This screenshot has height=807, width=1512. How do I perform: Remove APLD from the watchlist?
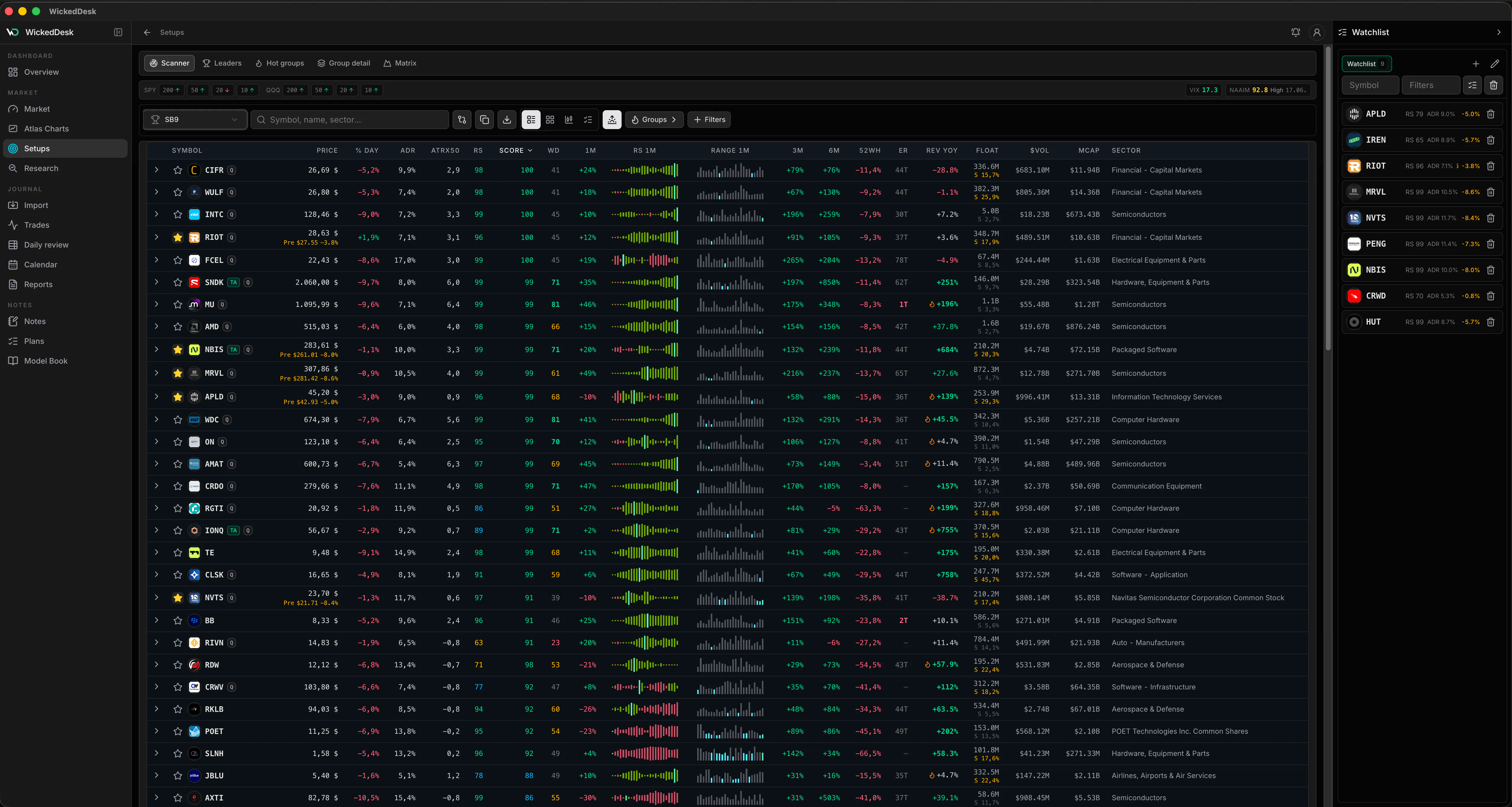(x=1490, y=114)
